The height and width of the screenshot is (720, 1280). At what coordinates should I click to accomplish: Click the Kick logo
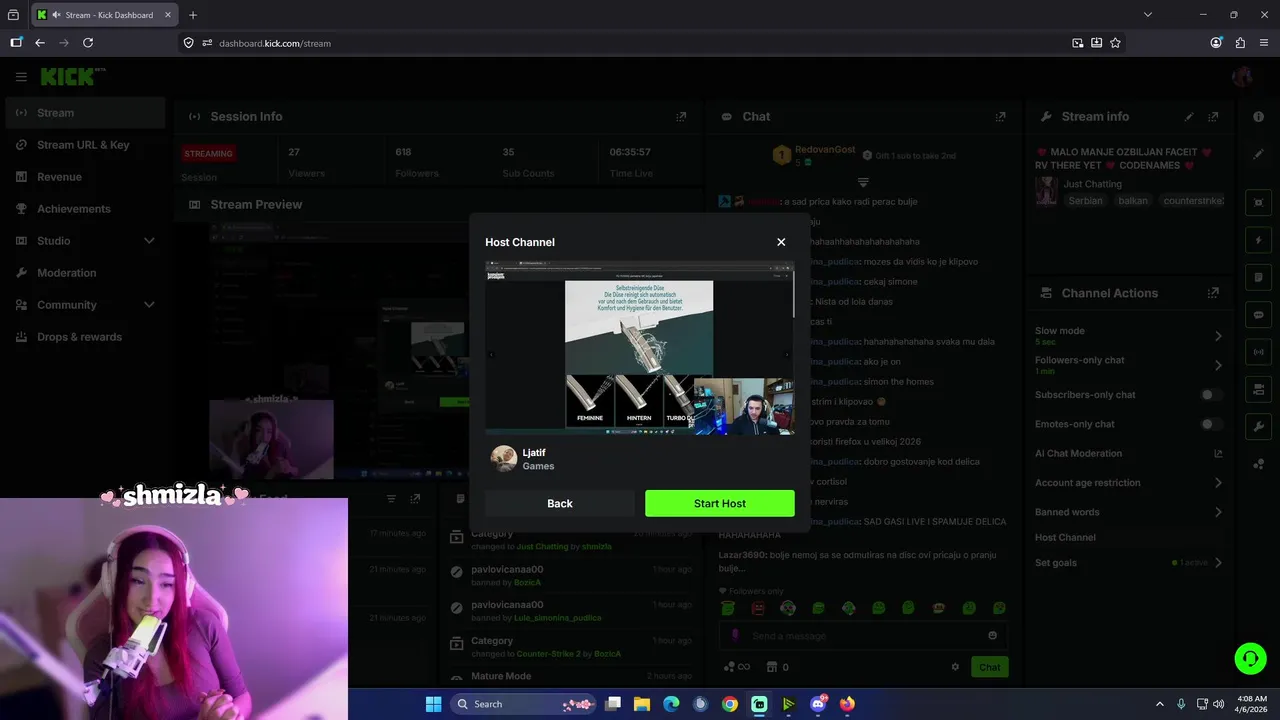[72, 76]
